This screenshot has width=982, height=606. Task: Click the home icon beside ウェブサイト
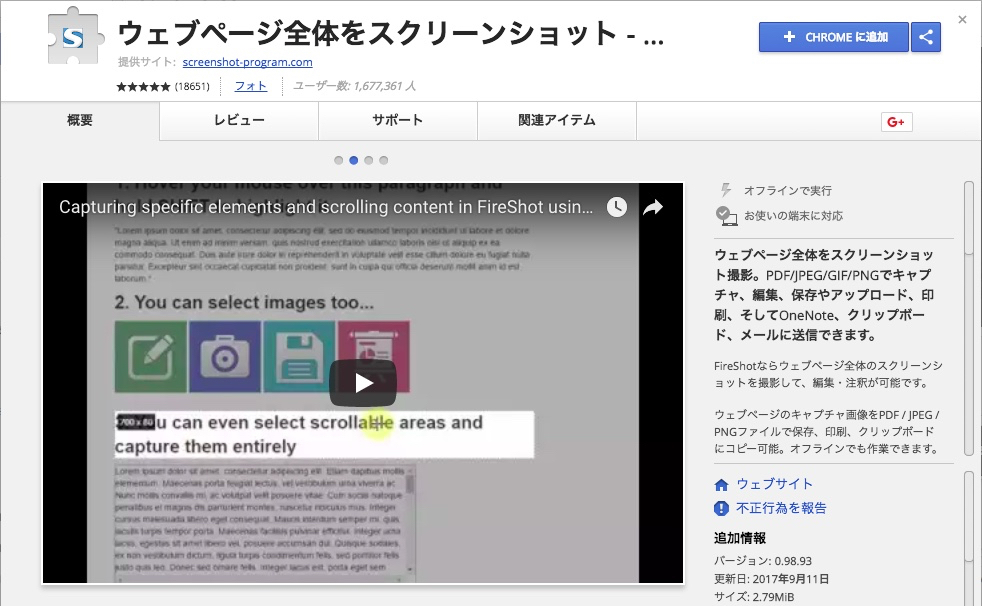[721, 485]
